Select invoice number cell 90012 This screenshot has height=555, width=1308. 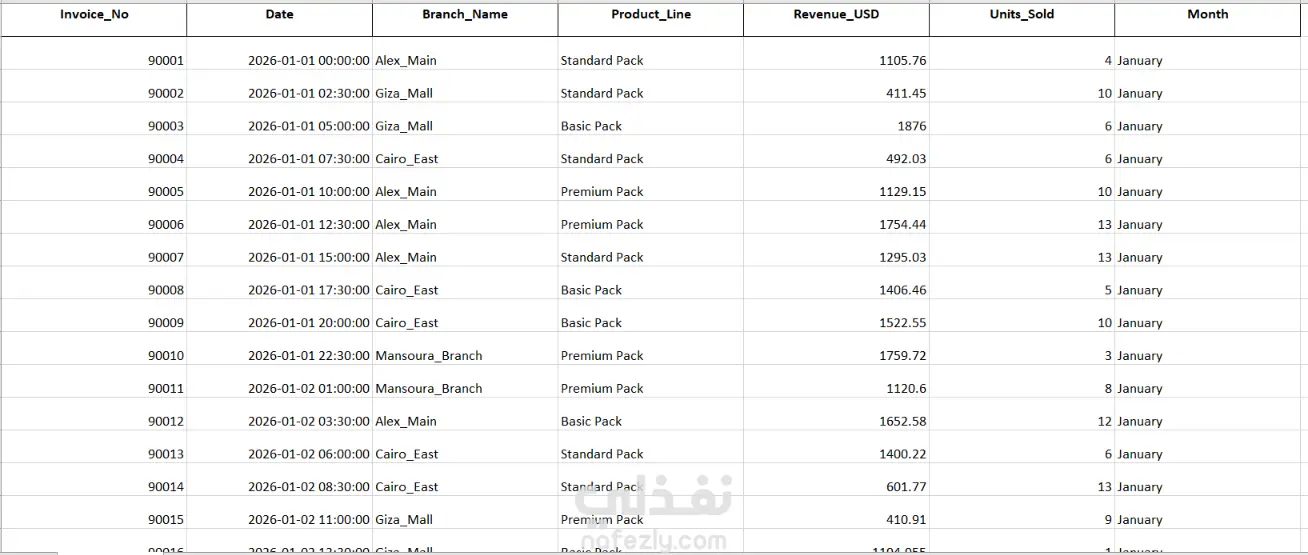[94, 422]
